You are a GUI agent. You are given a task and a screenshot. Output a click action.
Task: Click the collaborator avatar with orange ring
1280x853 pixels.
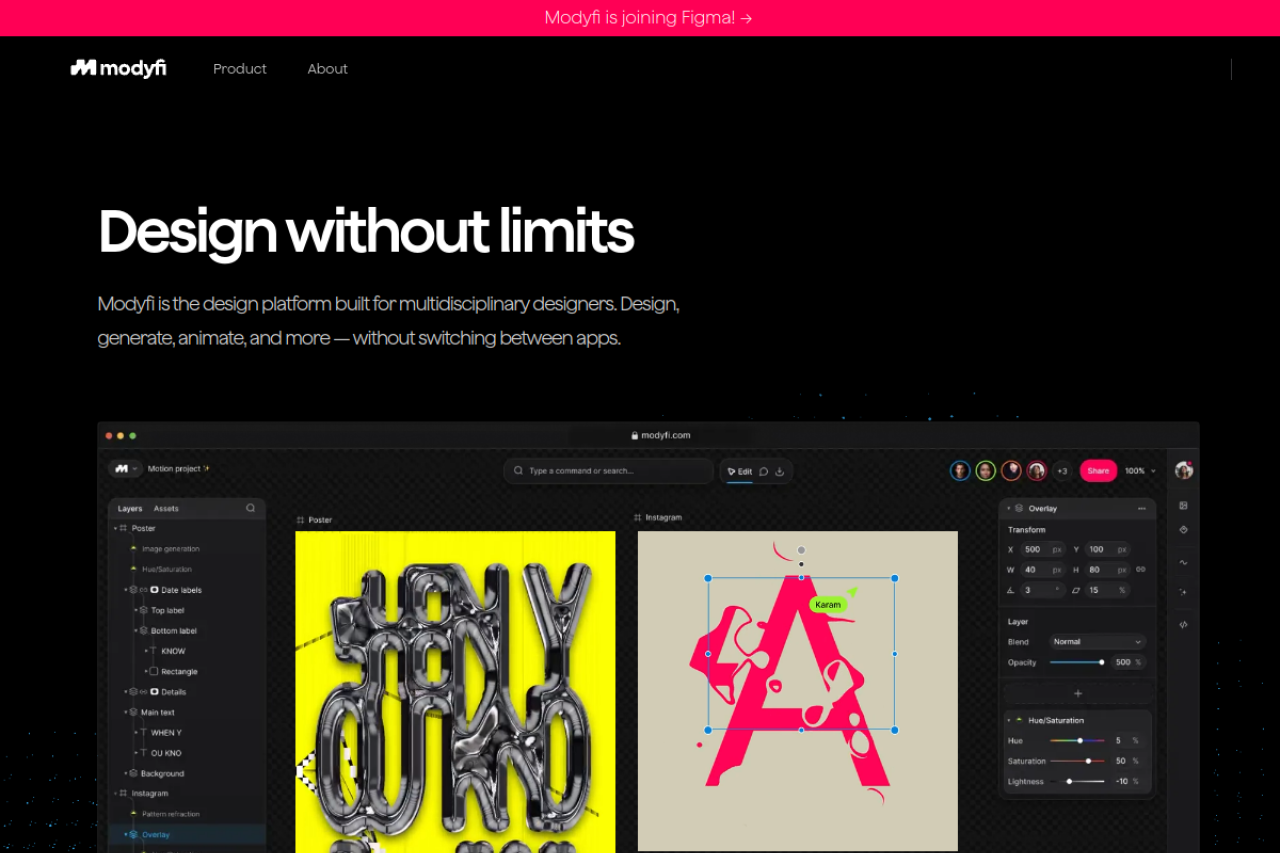click(x=1011, y=471)
